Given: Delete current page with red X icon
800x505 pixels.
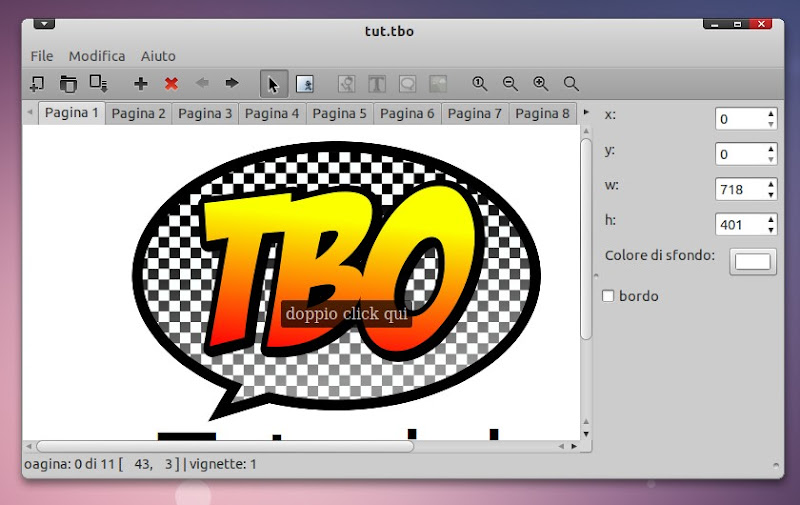Looking at the screenshot, I should 171,84.
